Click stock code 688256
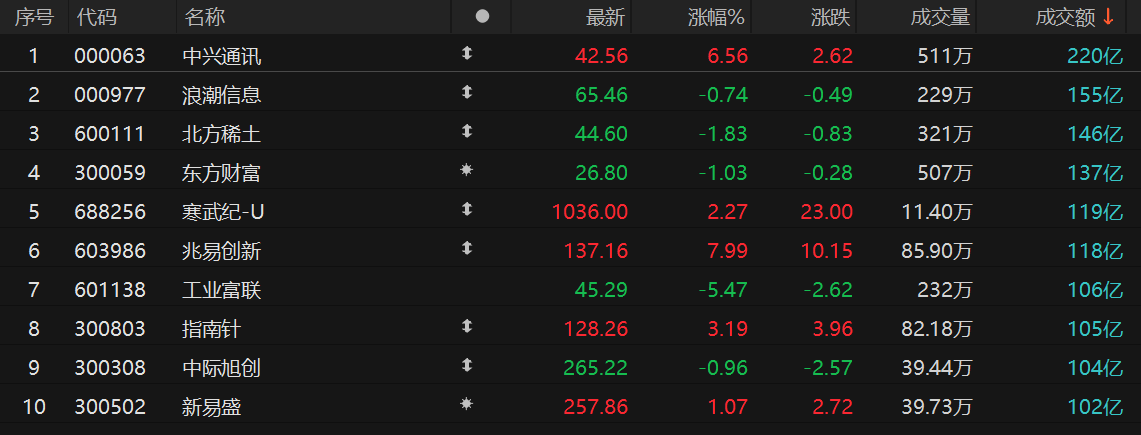 pyautogui.click(x=110, y=212)
